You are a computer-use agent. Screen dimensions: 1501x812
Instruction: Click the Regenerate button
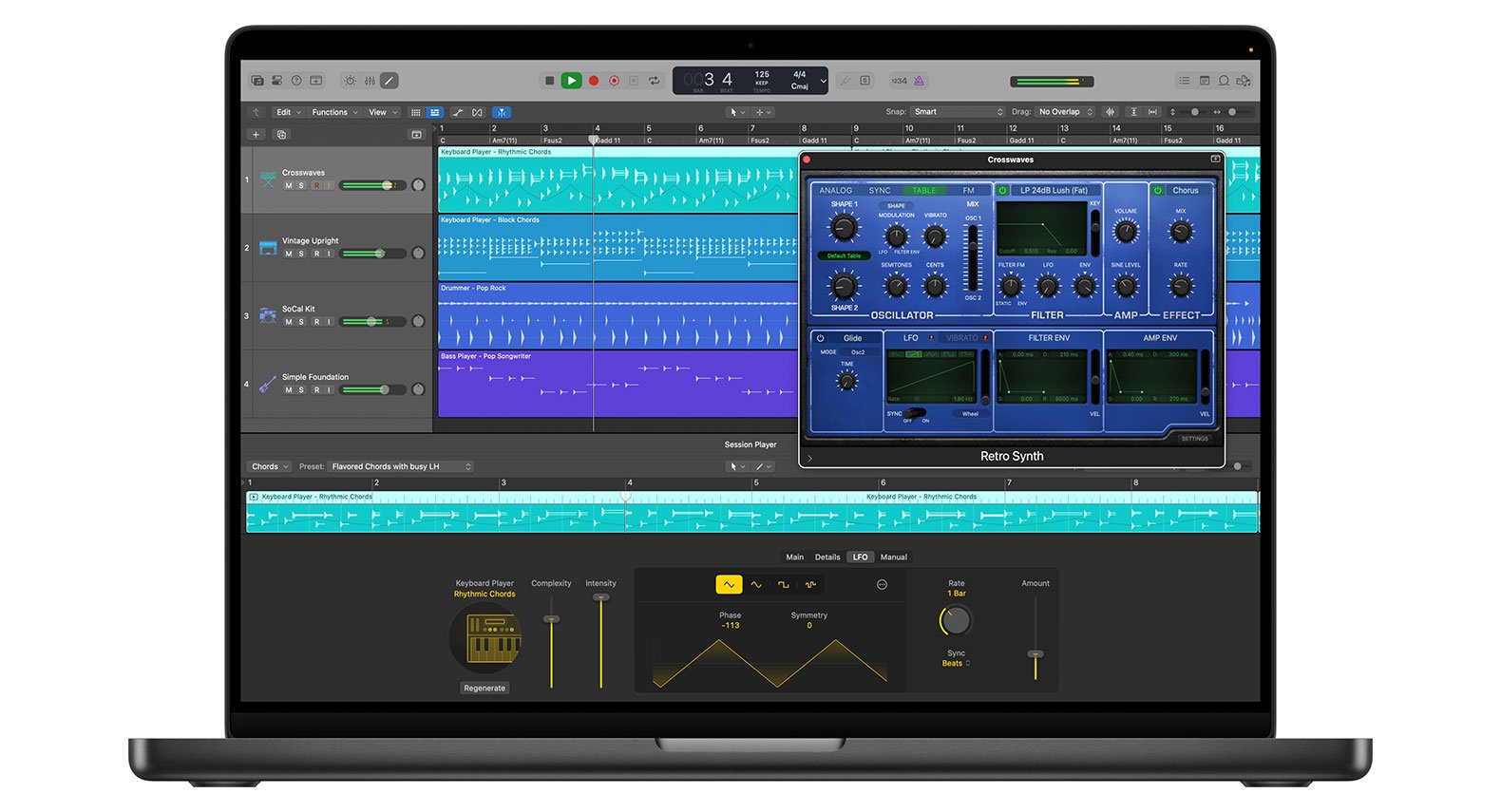[x=484, y=688]
